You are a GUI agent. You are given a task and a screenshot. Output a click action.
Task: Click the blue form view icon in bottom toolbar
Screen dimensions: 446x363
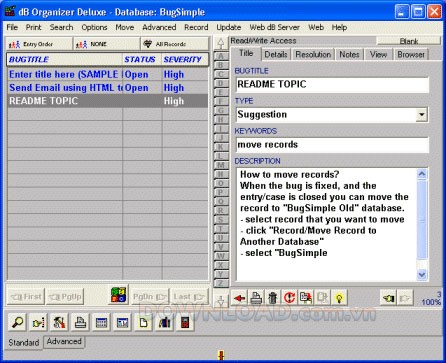[122, 322]
